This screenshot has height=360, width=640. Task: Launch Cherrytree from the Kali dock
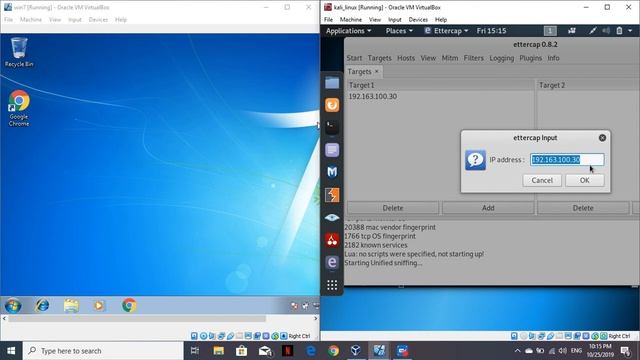coord(332,240)
